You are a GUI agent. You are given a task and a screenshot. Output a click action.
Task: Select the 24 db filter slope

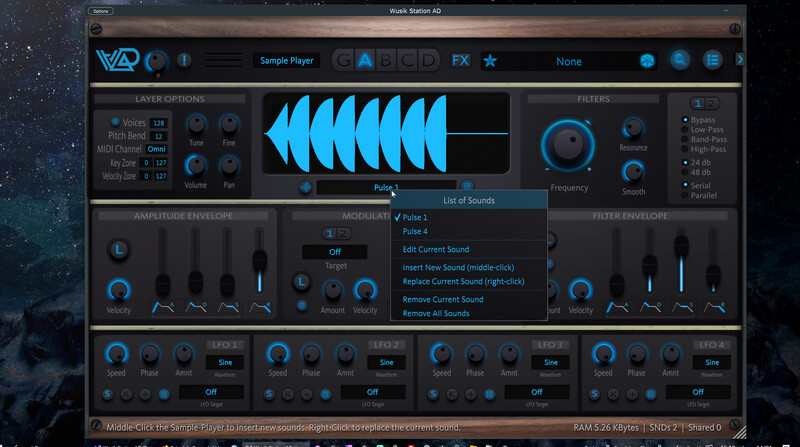pos(685,162)
